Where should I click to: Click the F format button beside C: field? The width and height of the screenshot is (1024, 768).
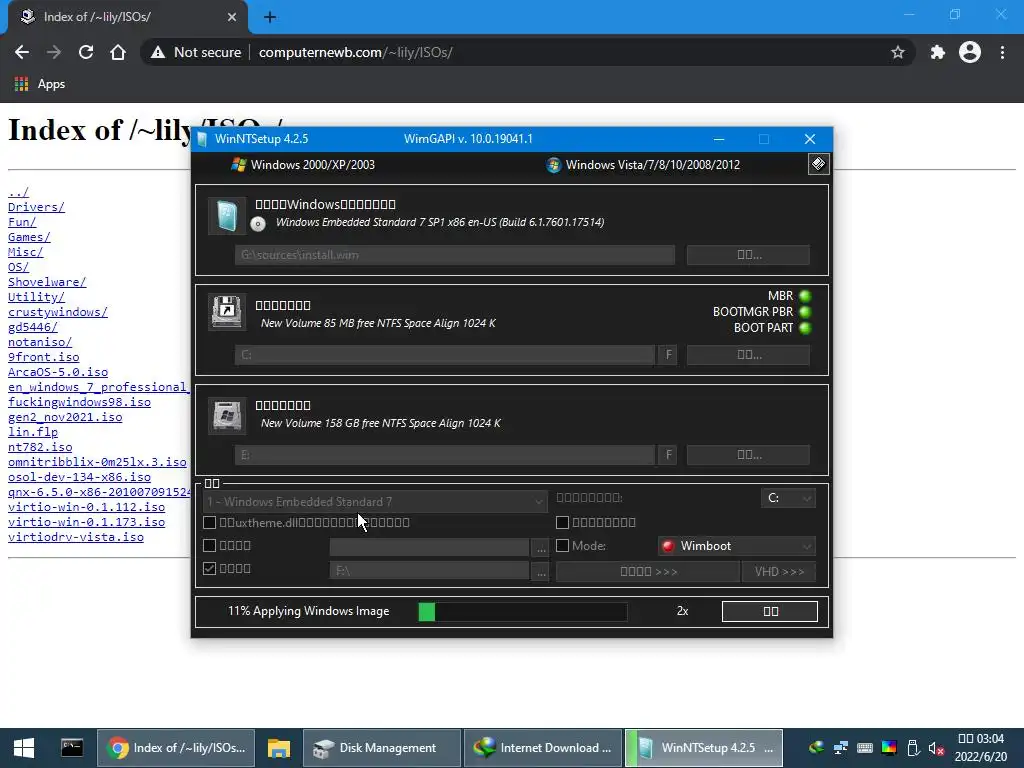pyautogui.click(x=668, y=355)
